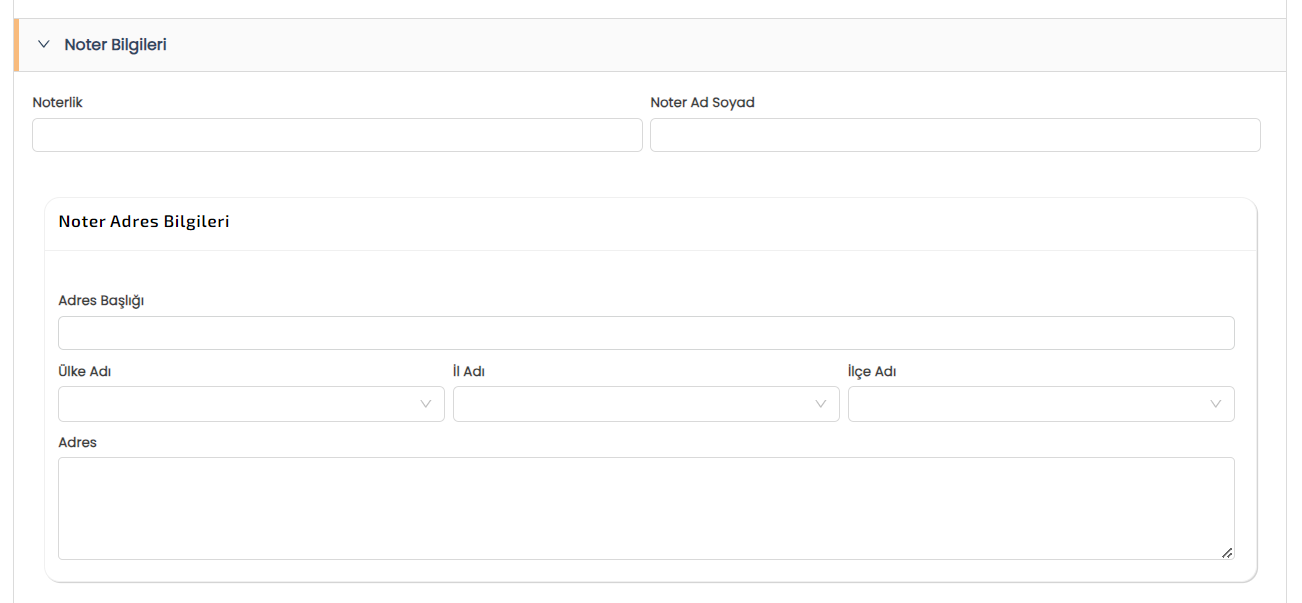Click the İl Adı dropdown arrow icon

[x=821, y=404]
